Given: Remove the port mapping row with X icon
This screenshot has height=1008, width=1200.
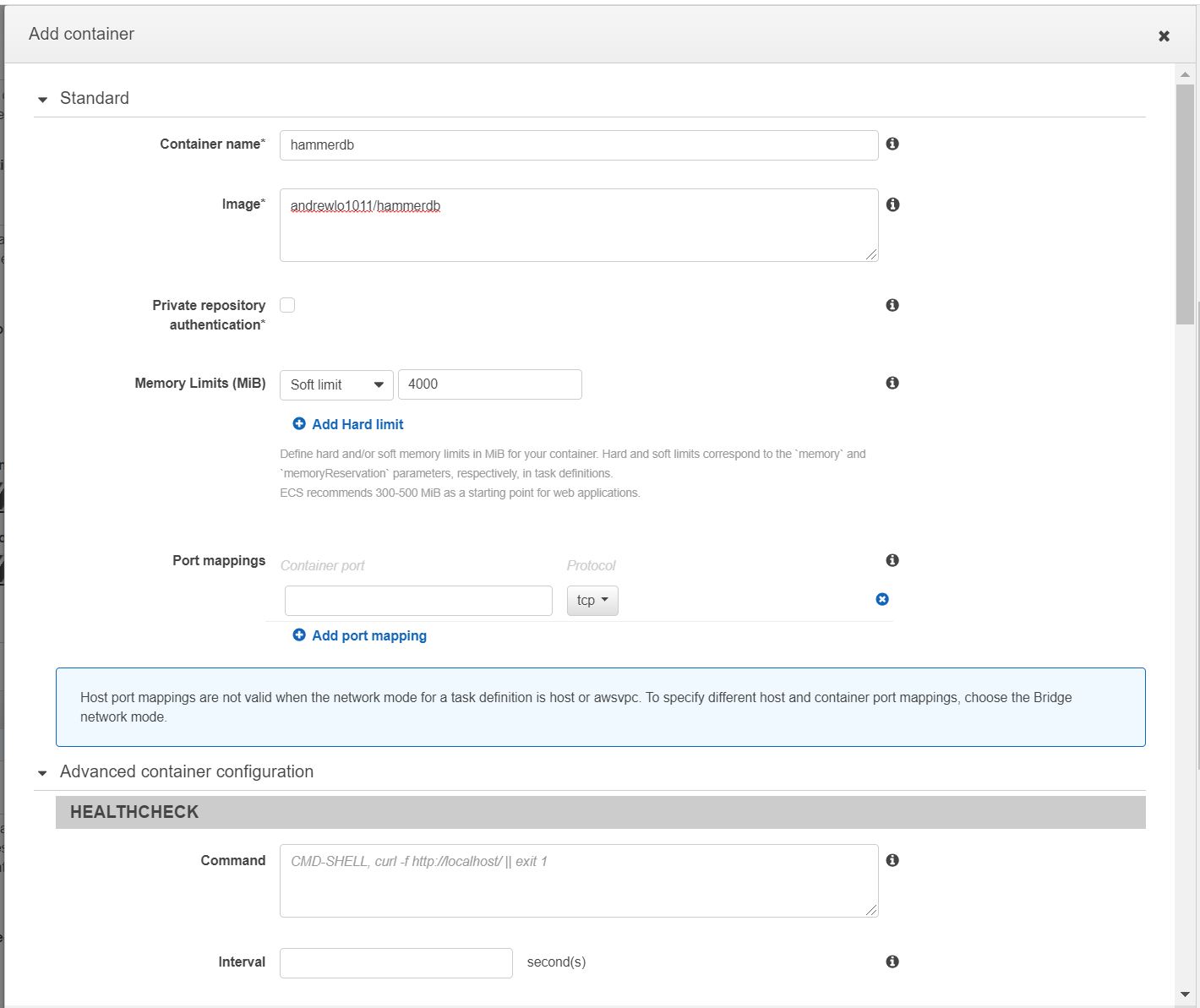Looking at the screenshot, I should (882, 599).
